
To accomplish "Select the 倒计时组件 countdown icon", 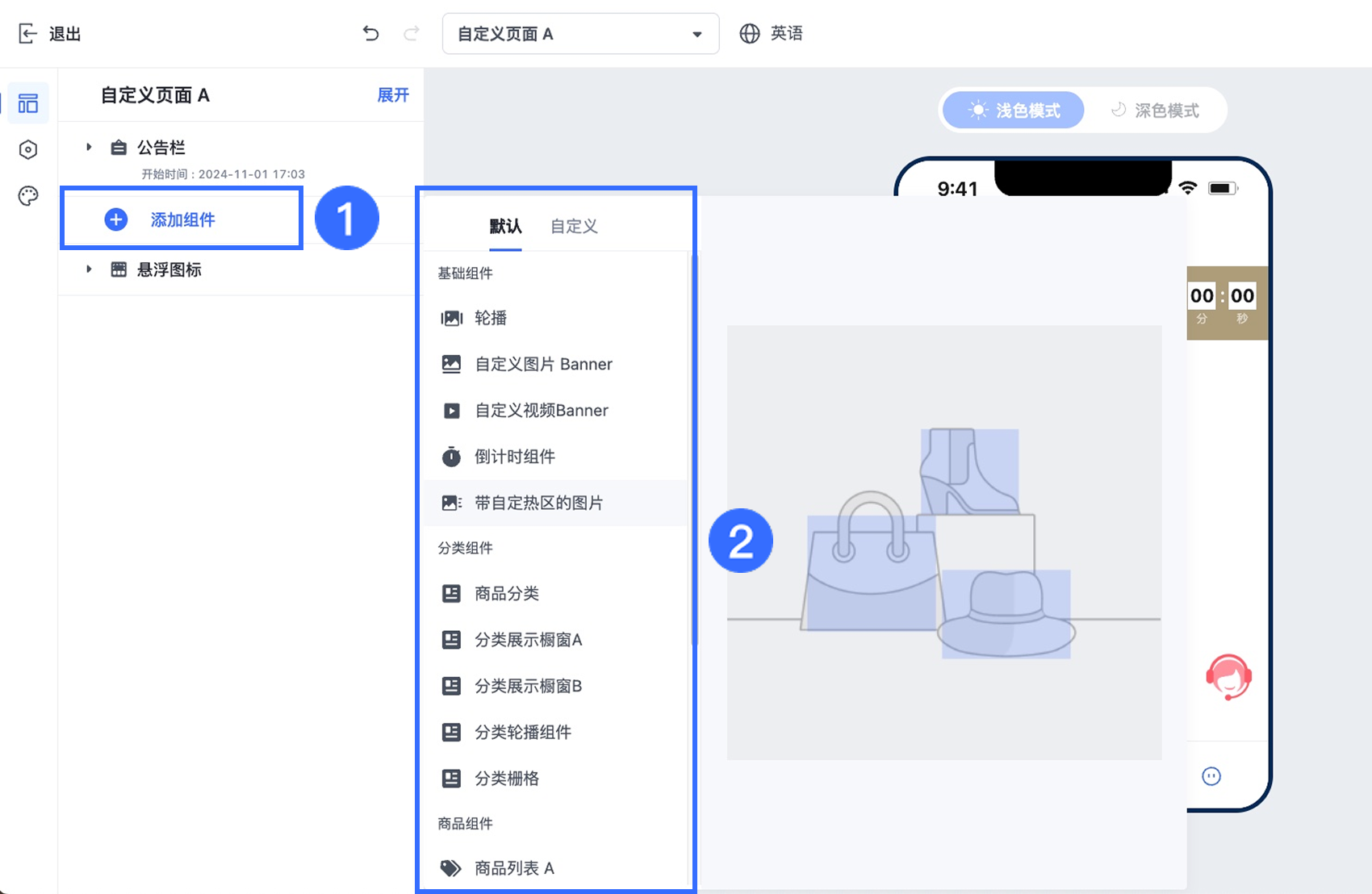I will click(451, 456).
